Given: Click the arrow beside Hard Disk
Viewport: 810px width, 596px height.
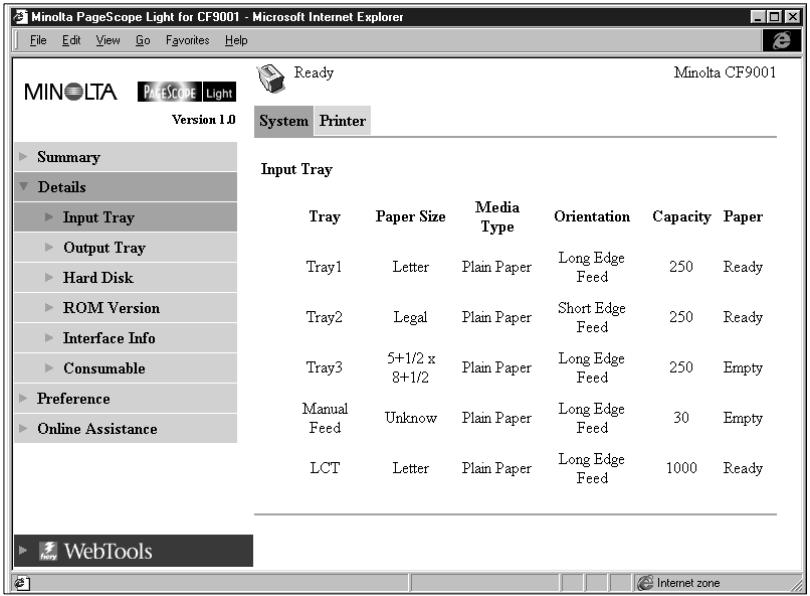Looking at the screenshot, I should [49, 277].
